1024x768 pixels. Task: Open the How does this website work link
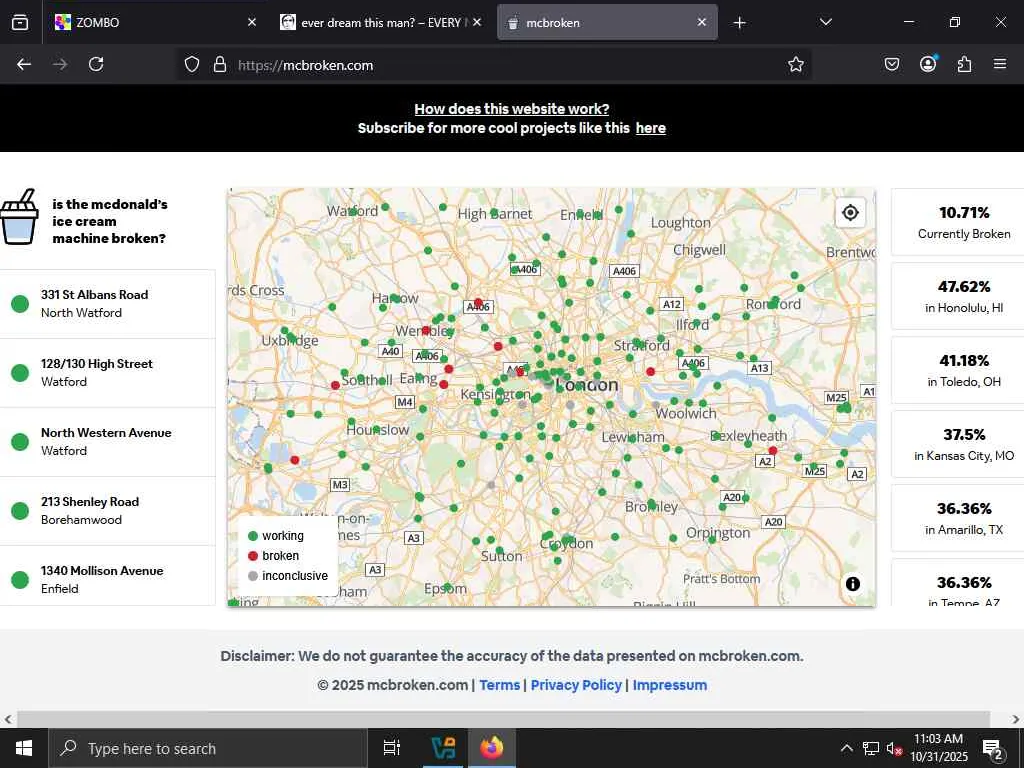[511, 109]
